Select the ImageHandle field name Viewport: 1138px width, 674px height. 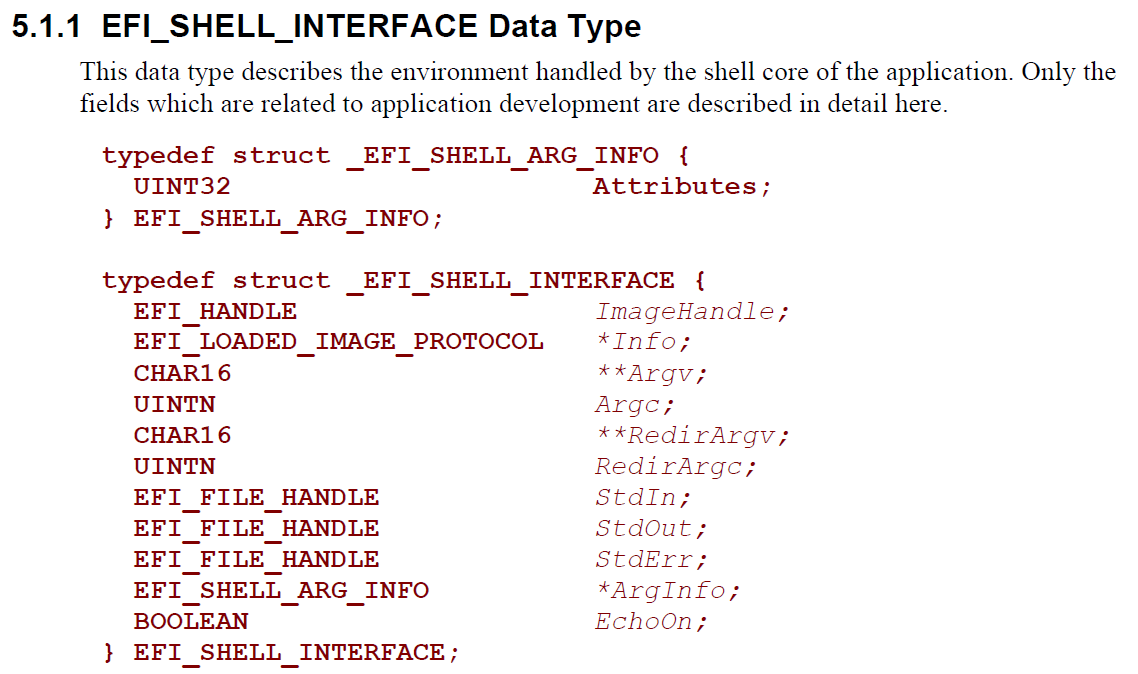pyautogui.click(x=684, y=312)
